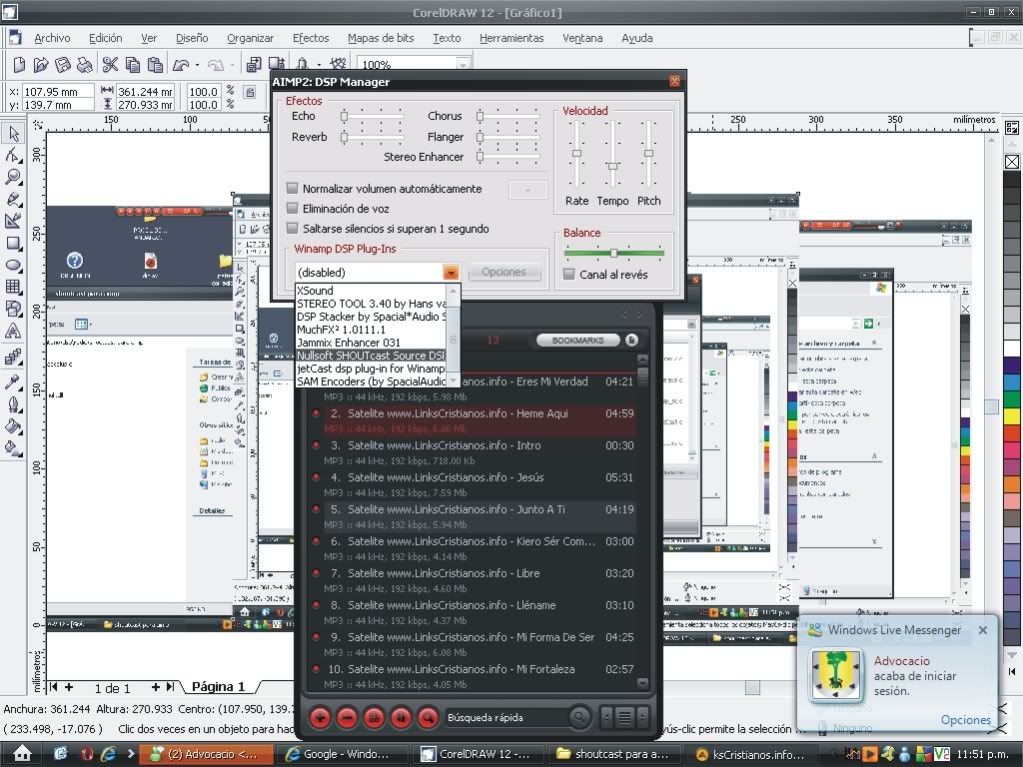
Task: Enable the Canal al revés checkbox
Action: (569, 274)
